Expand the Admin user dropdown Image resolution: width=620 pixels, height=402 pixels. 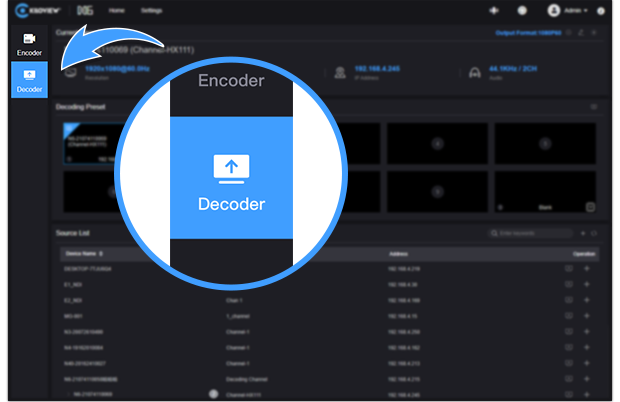[576, 11]
